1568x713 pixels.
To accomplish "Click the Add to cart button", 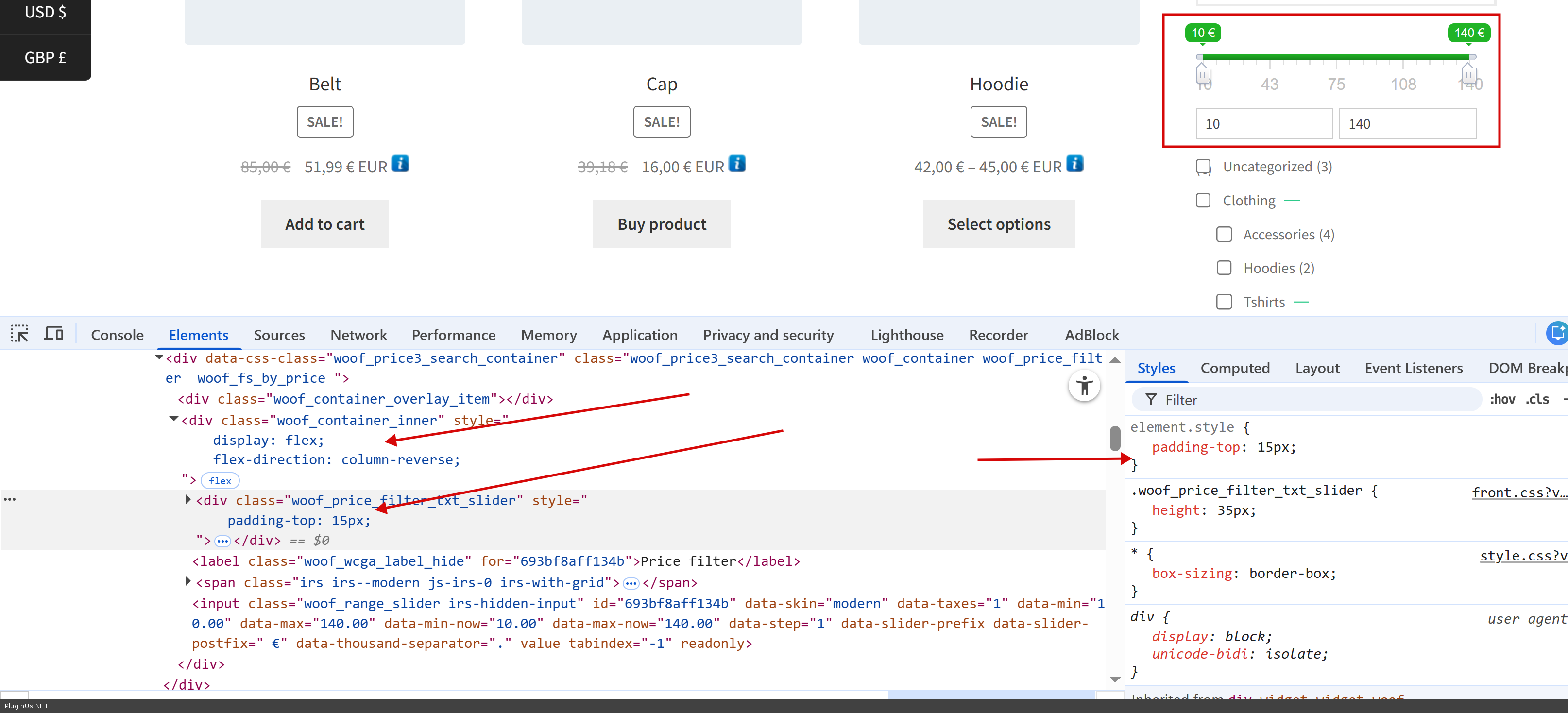I will pos(324,224).
